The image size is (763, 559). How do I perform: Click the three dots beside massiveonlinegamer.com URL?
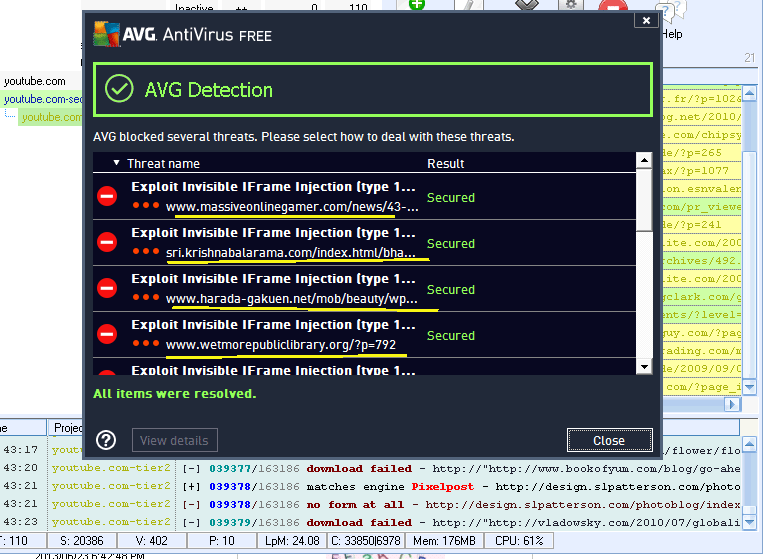coord(146,205)
